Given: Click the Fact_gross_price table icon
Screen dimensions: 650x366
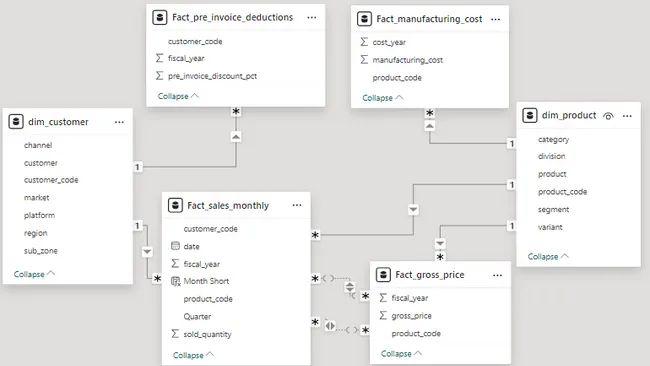Looking at the screenshot, I should point(383,274).
